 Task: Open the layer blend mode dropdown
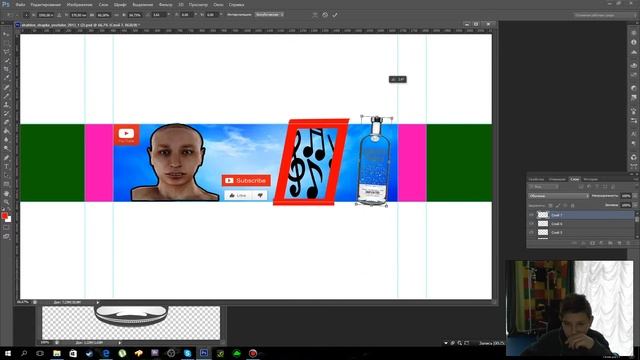pyautogui.click(x=558, y=196)
